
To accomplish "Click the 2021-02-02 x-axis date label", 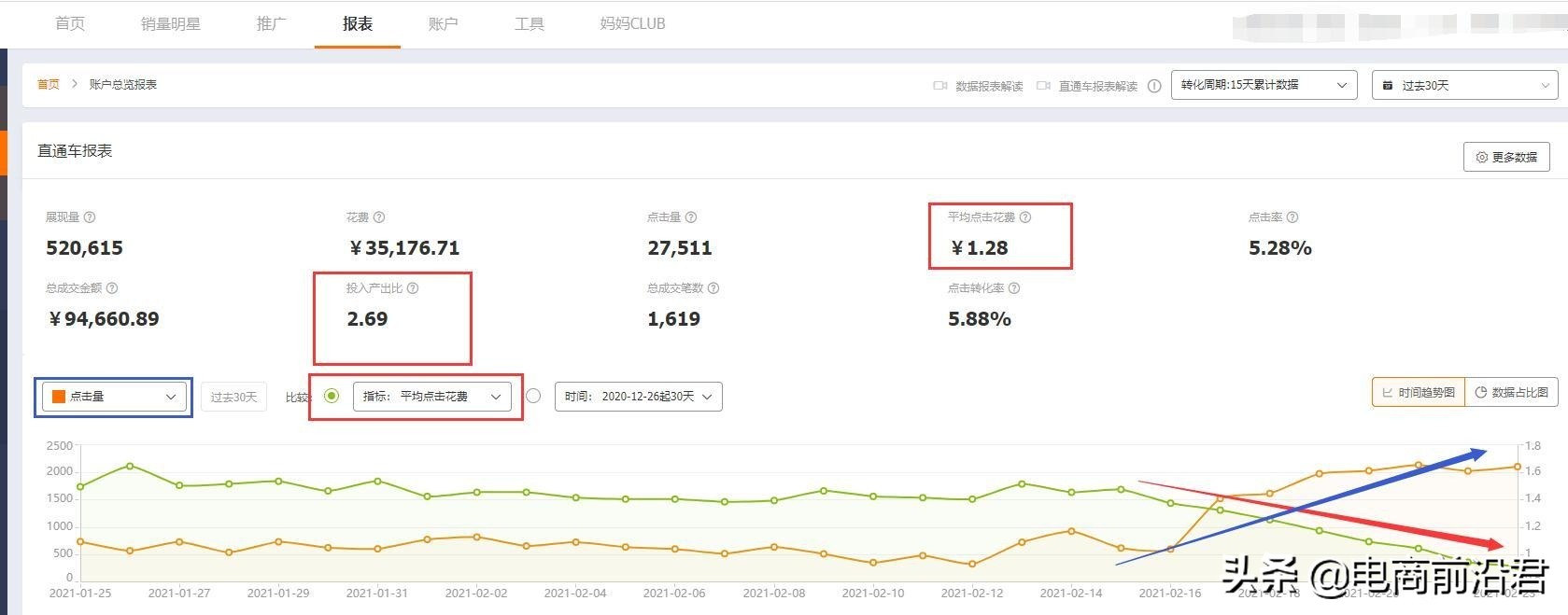I will (x=476, y=593).
